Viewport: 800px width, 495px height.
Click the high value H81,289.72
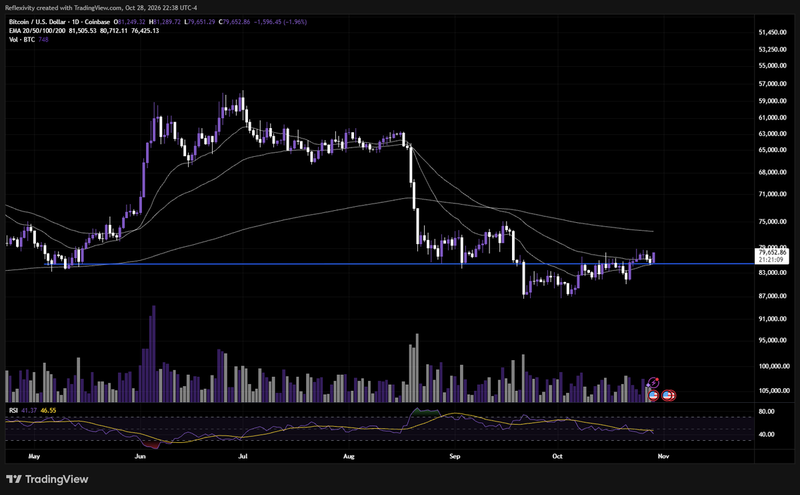(164, 22)
